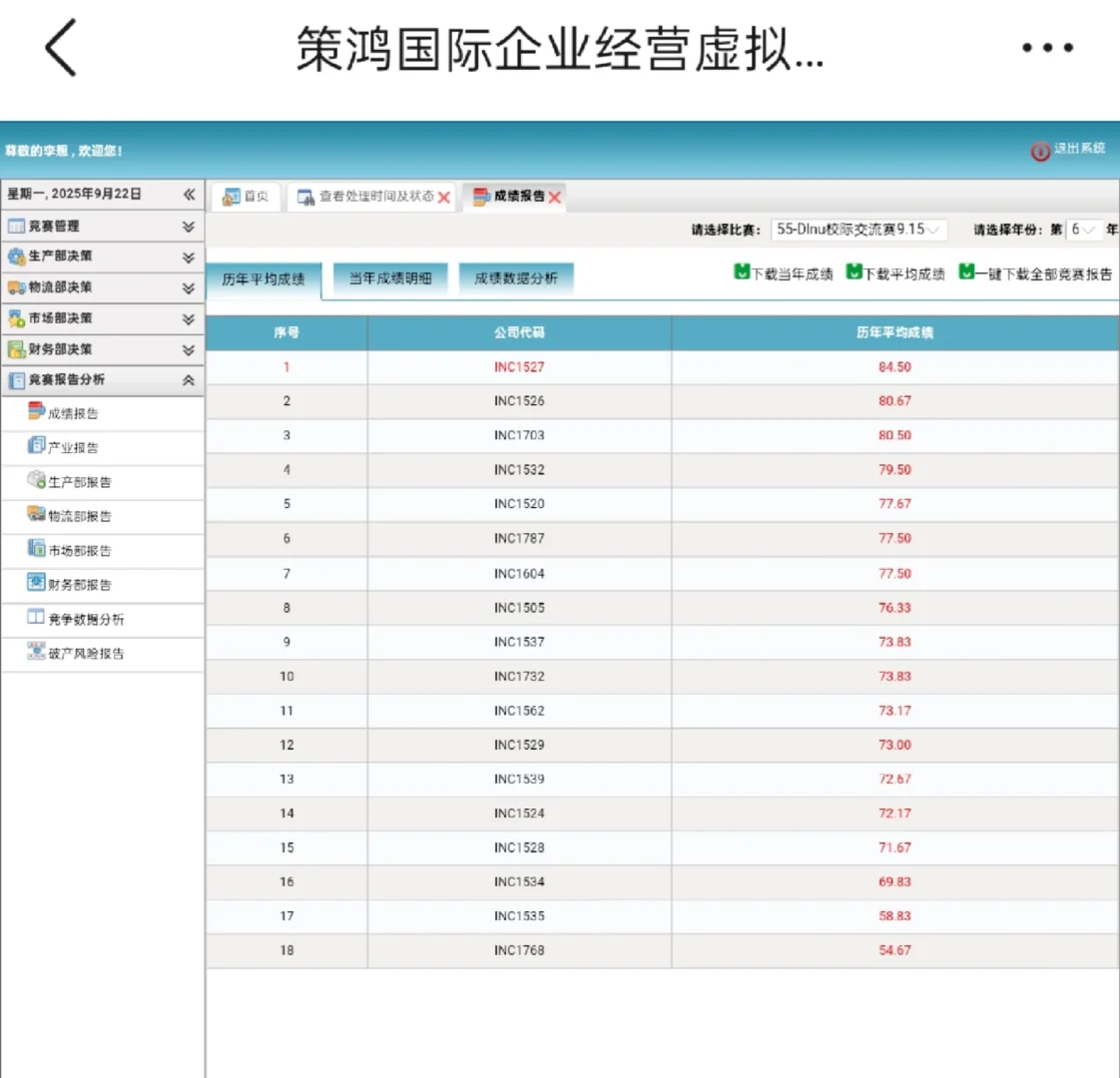Click the 公司代码 column header
Image resolution: width=1120 pixels, height=1078 pixels.
point(519,333)
